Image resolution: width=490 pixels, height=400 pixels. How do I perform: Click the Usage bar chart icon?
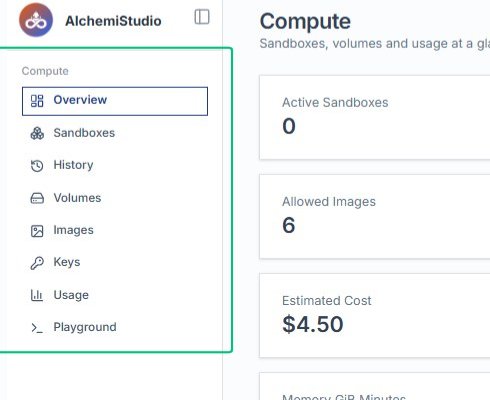37,295
